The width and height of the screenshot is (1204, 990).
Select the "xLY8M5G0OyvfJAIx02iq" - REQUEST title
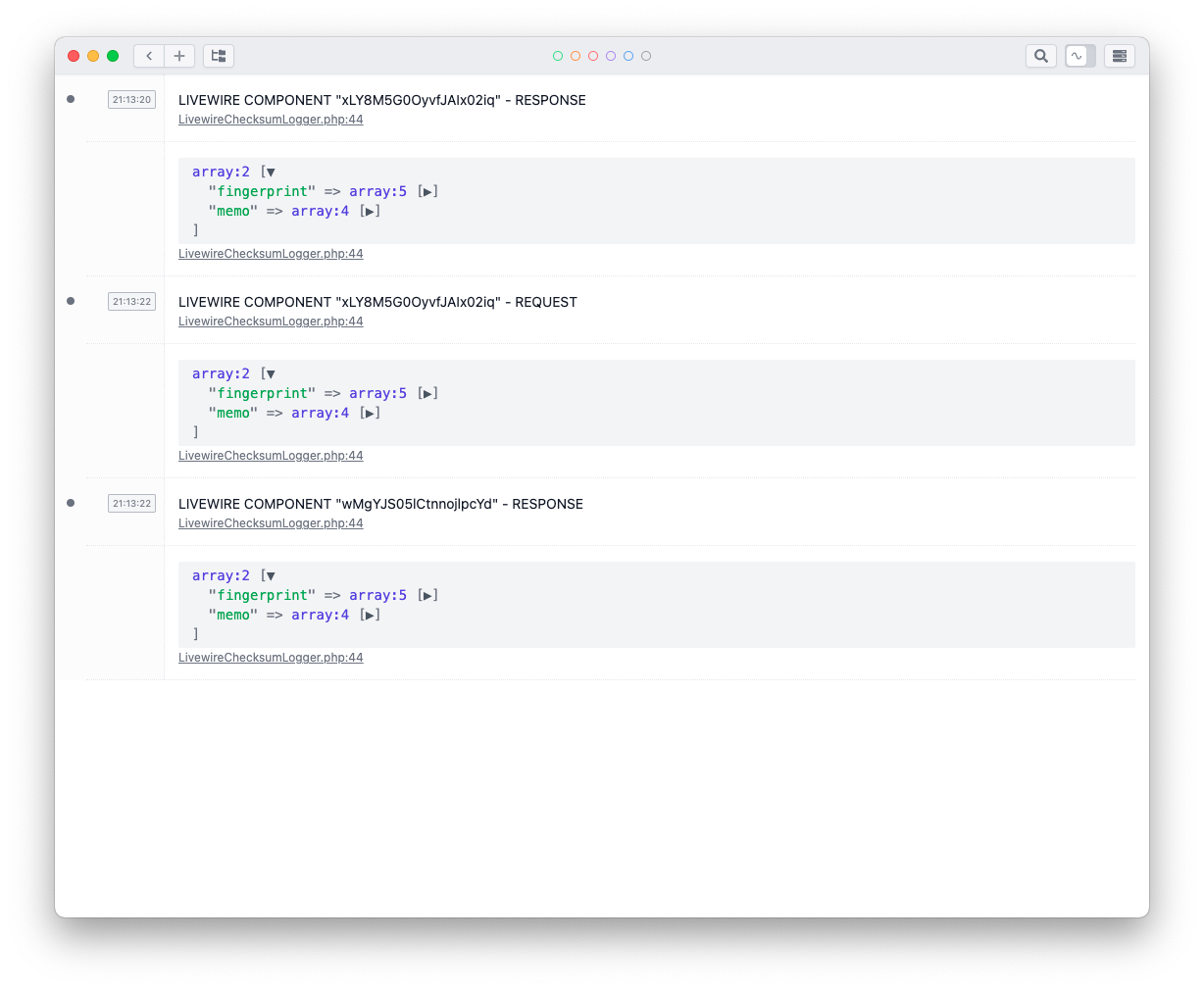377,302
